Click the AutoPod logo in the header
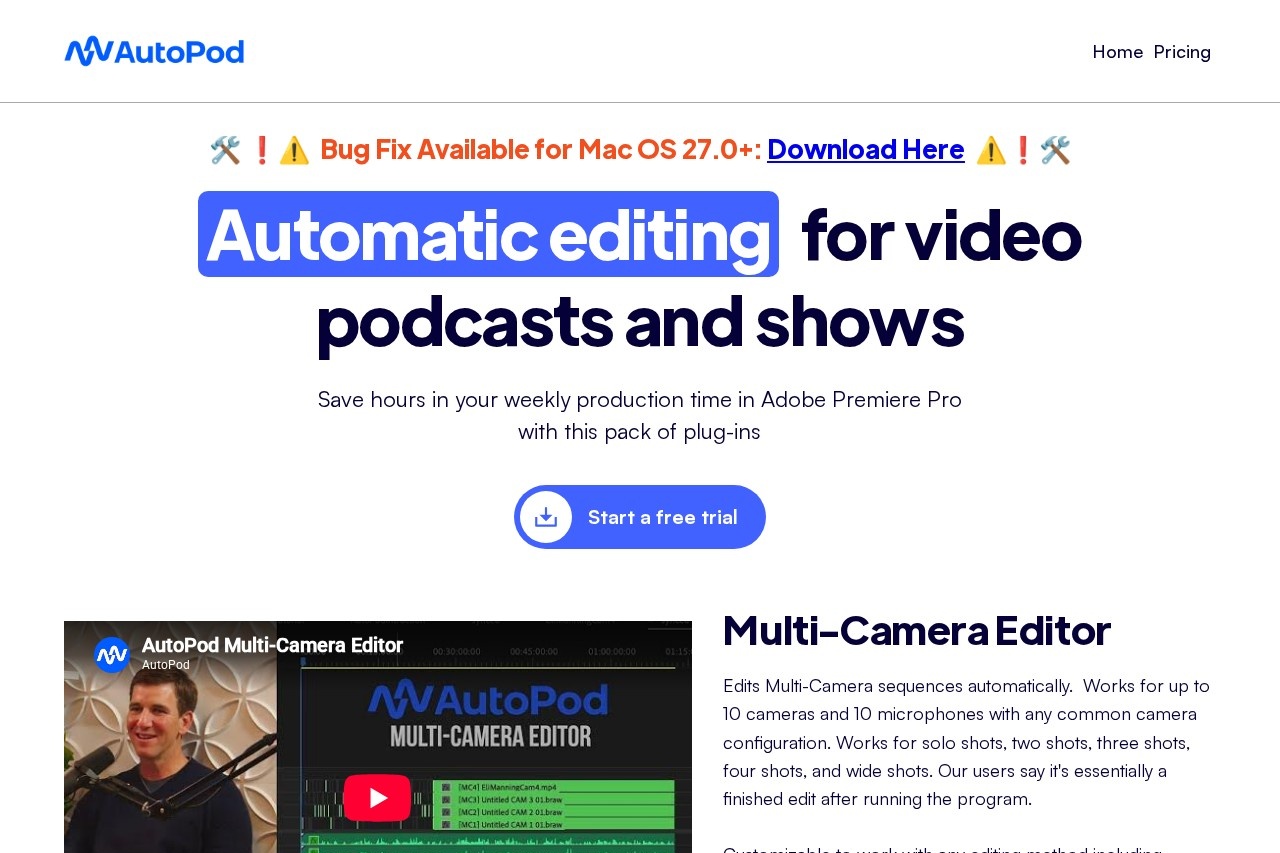 click(x=154, y=51)
